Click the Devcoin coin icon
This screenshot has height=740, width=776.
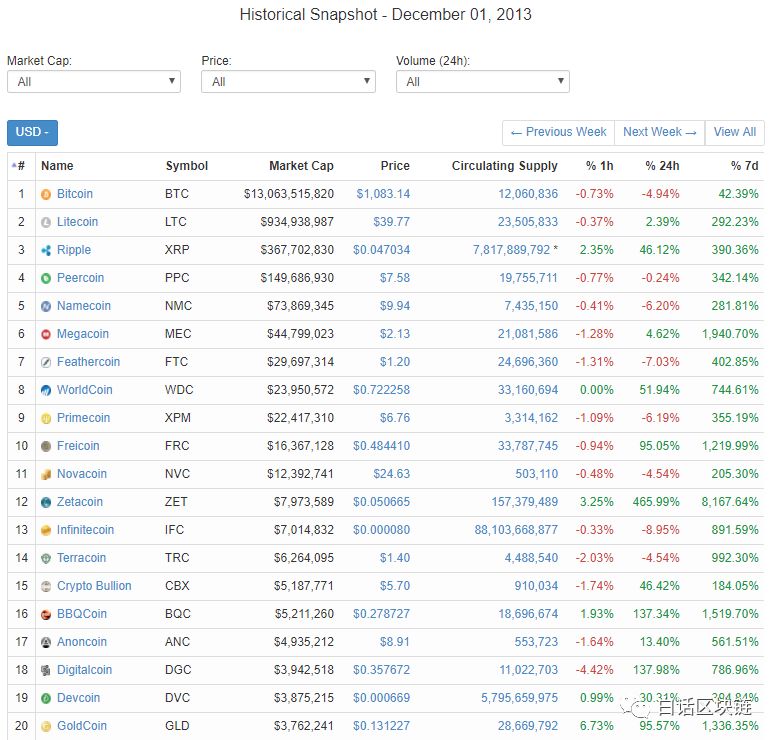[46, 698]
